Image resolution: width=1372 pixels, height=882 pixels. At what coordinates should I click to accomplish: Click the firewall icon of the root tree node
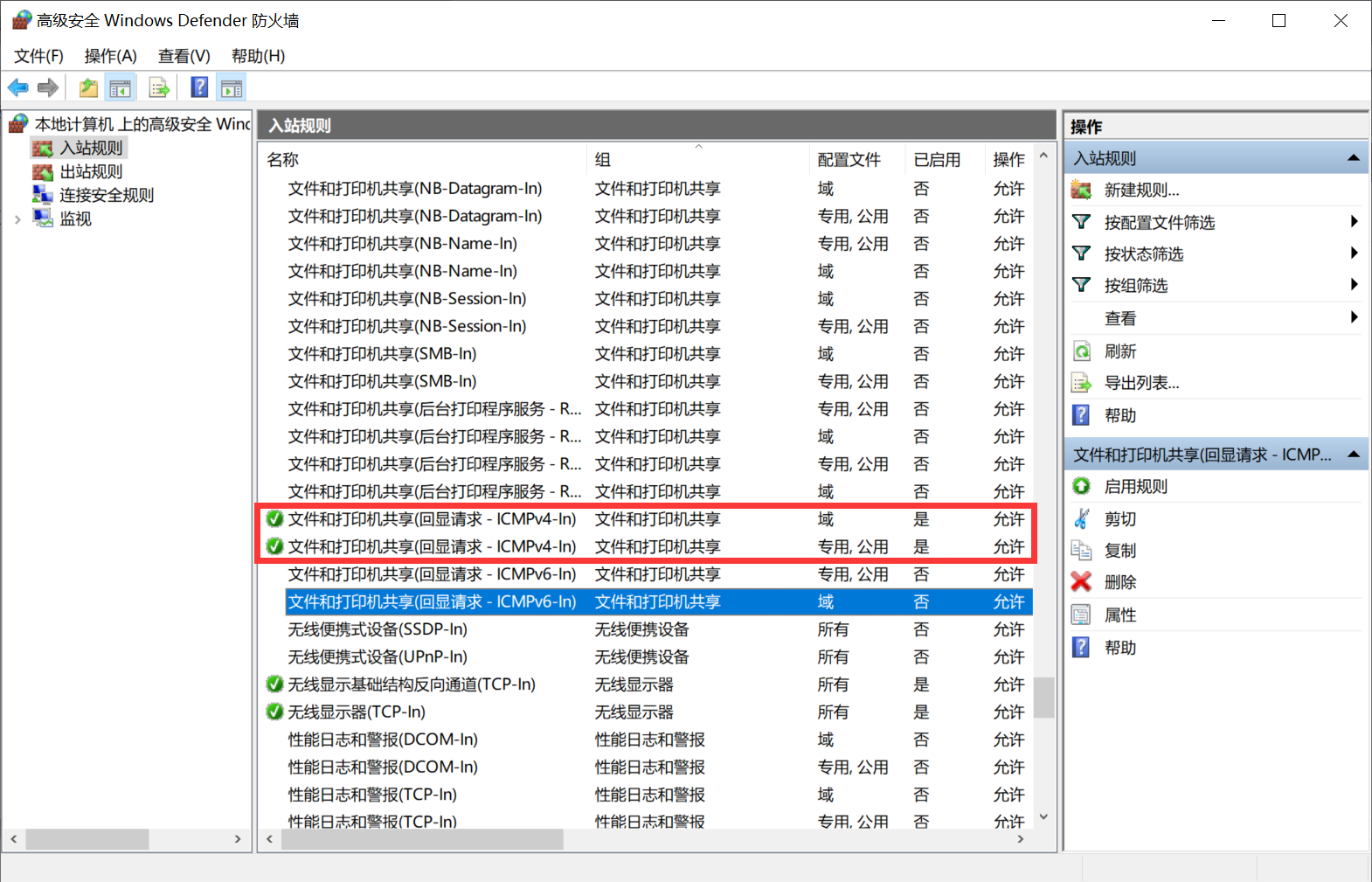pyautogui.click(x=18, y=124)
